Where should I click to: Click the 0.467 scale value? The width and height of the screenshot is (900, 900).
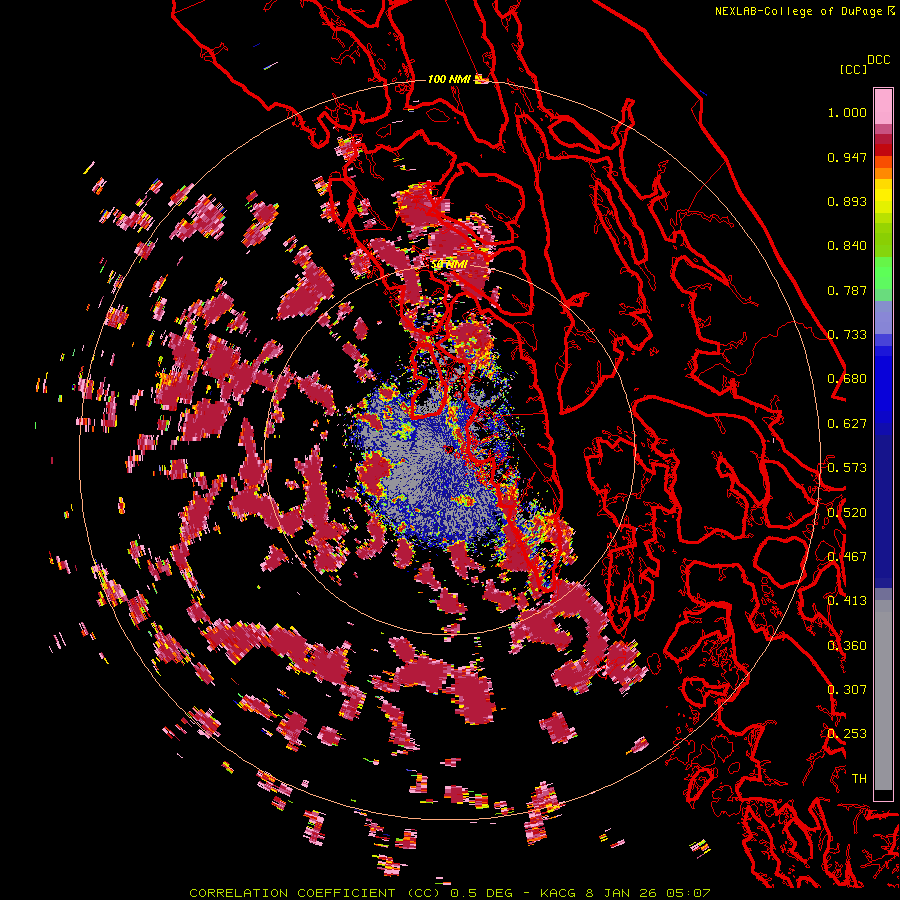pyautogui.click(x=847, y=557)
